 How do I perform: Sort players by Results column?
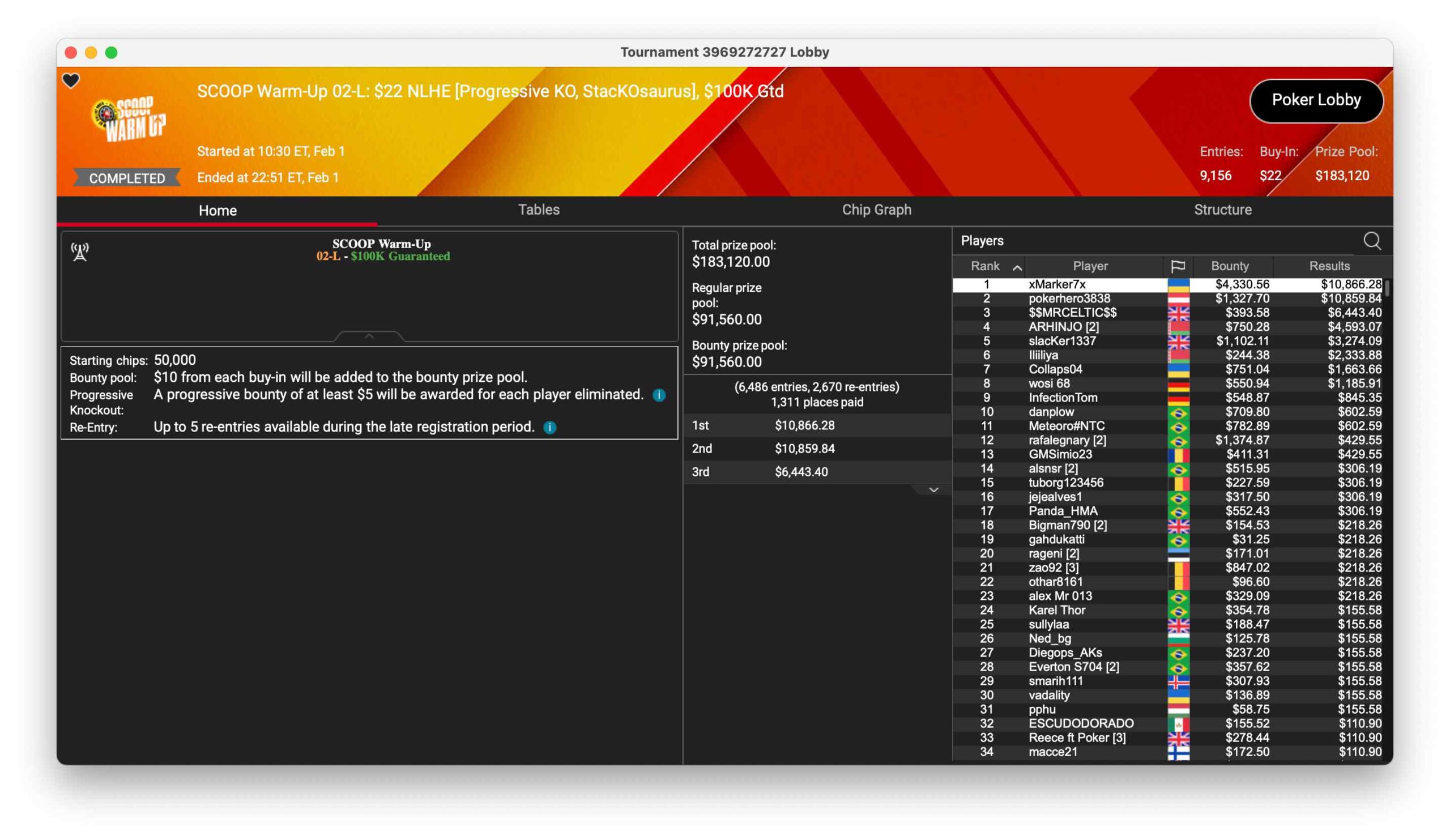(1329, 266)
